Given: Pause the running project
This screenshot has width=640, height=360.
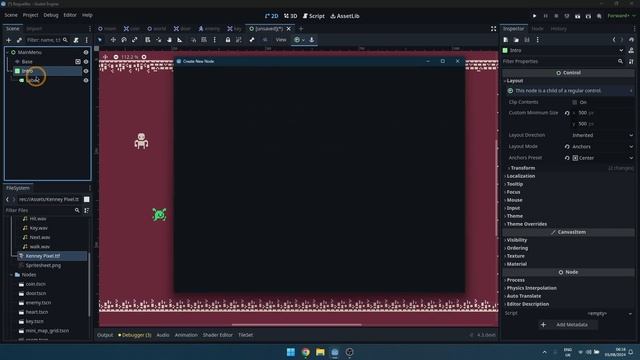Looking at the screenshot, I should coord(545,16).
